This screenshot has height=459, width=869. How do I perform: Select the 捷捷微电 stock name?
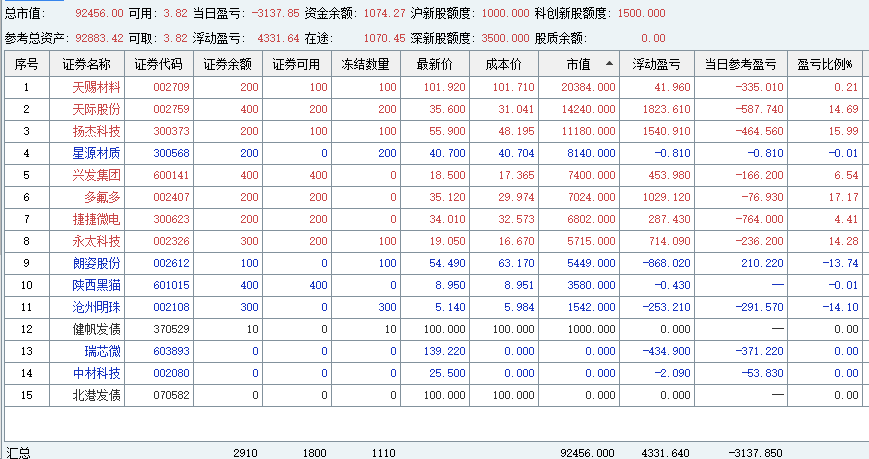96,219
